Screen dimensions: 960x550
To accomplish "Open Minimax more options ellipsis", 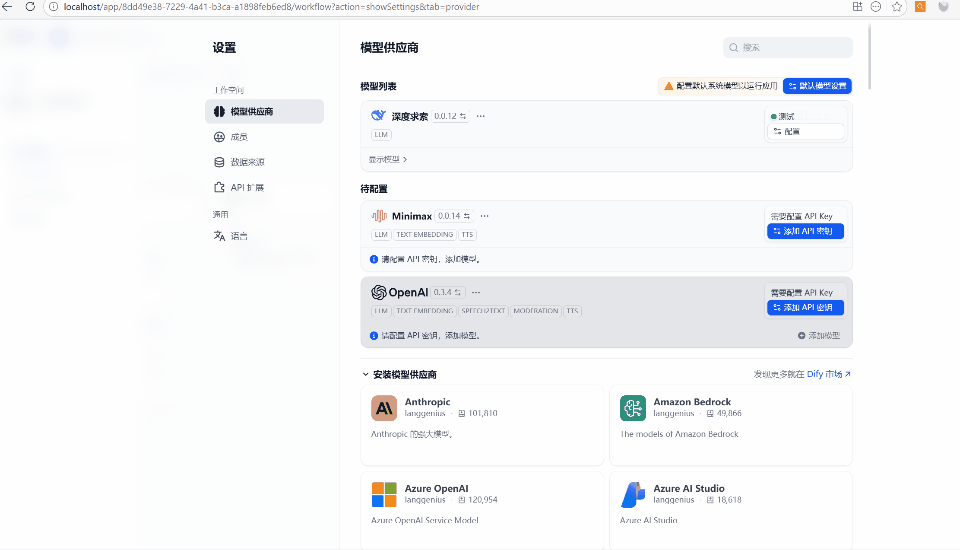I will pos(484,216).
